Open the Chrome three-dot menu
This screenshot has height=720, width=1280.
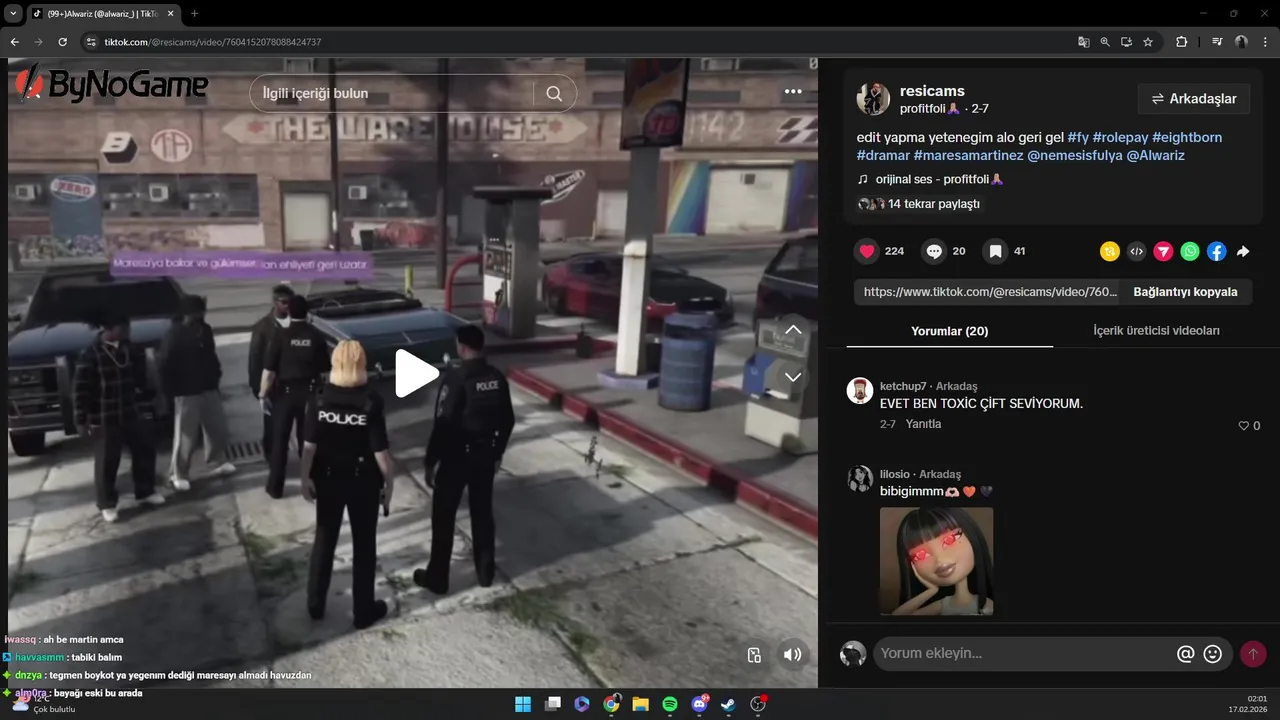point(1266,42)
